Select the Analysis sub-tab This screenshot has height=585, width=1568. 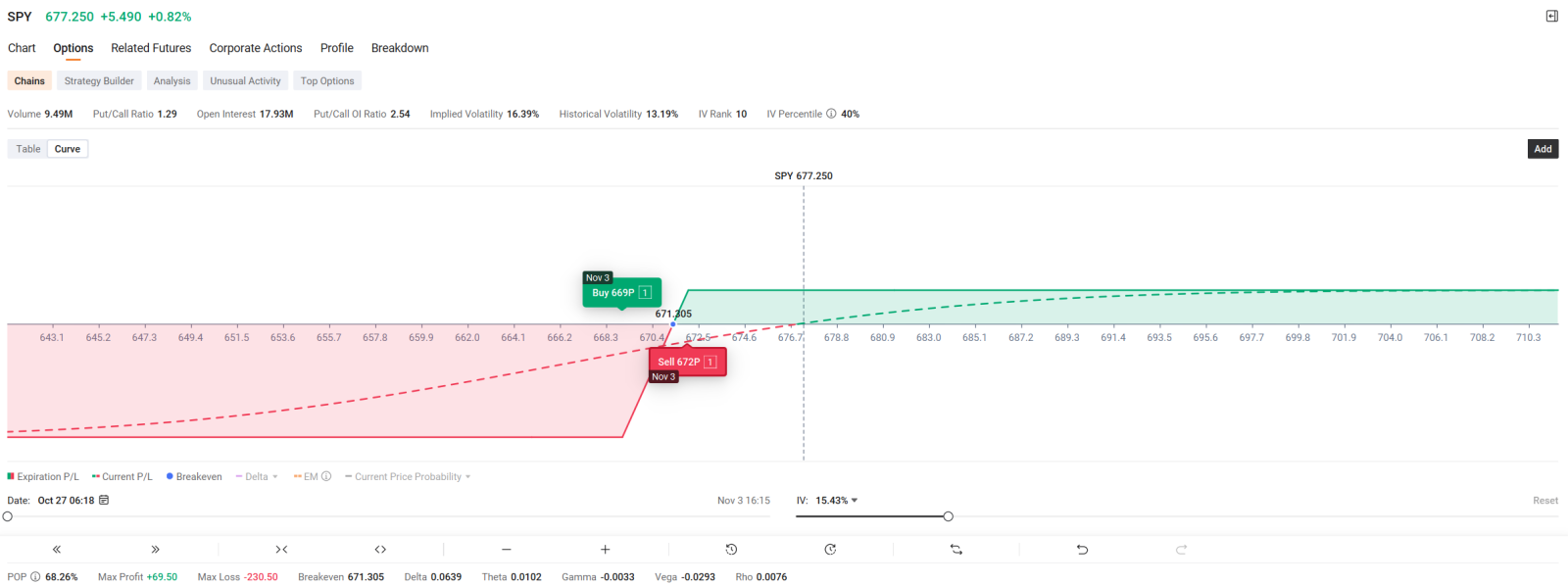tap(171, 81)
